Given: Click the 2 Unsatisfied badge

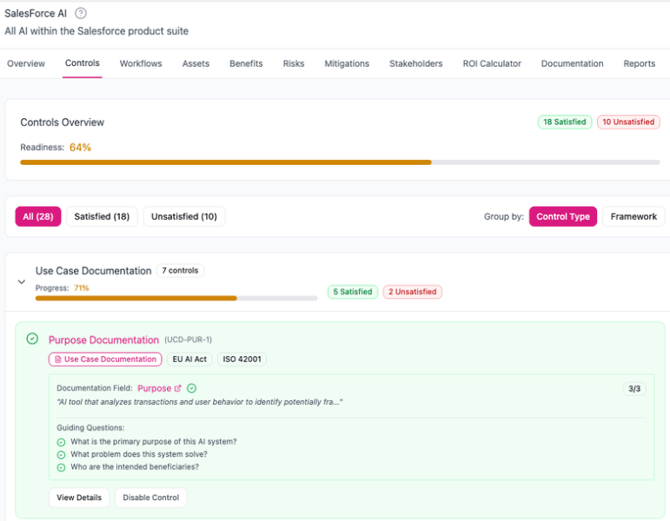Looking at the screenshot, I should tap(412, 292).
